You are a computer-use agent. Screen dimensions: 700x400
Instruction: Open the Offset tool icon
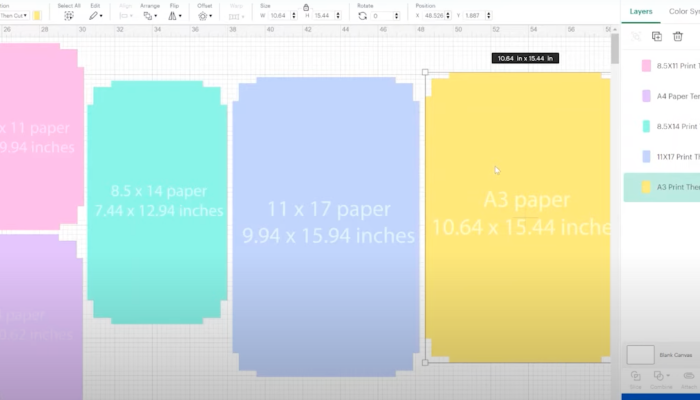(x=203, y=16)
